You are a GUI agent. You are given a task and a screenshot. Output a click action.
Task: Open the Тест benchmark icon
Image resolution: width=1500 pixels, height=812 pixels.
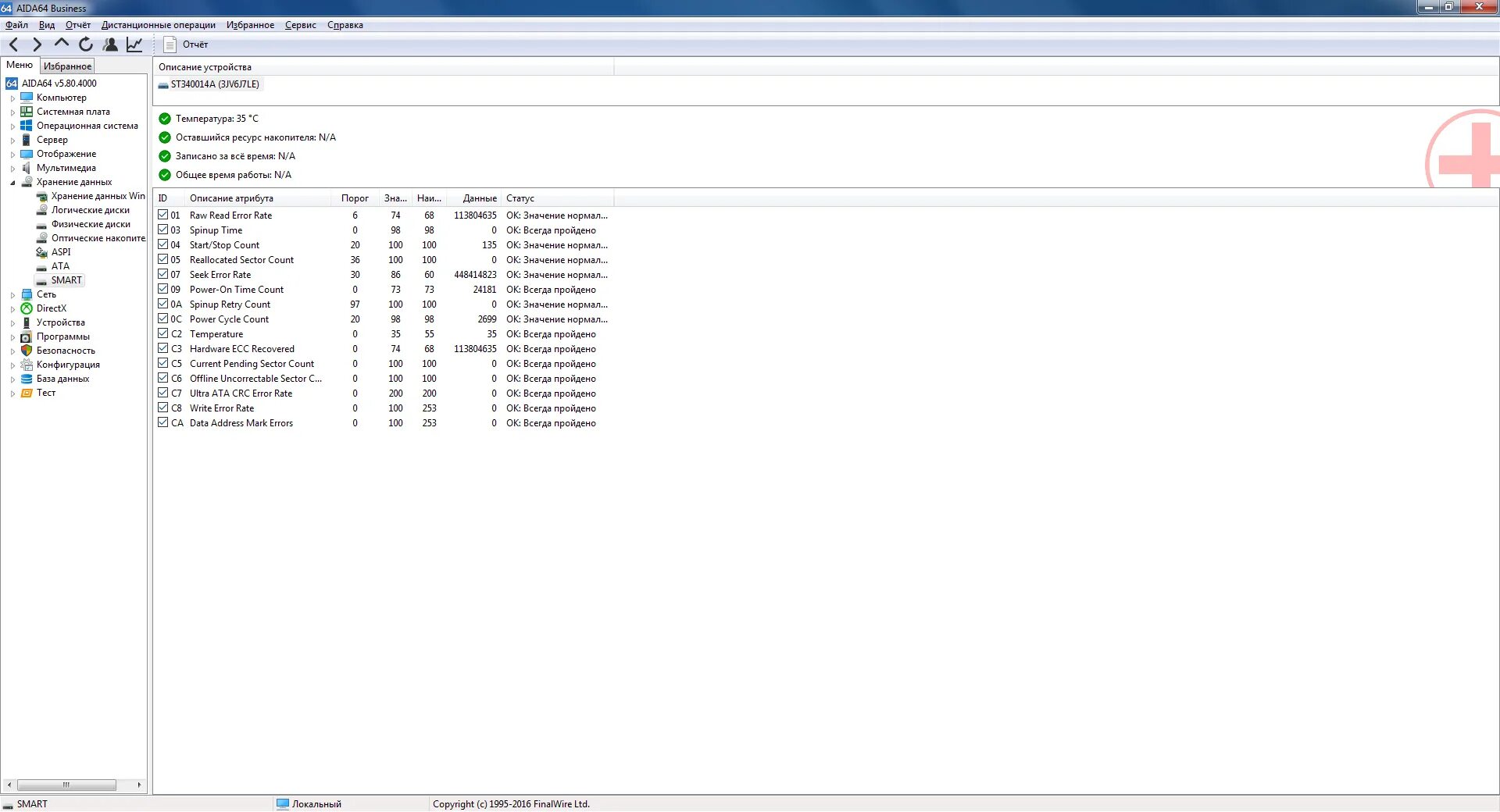[x=27, y=393]
